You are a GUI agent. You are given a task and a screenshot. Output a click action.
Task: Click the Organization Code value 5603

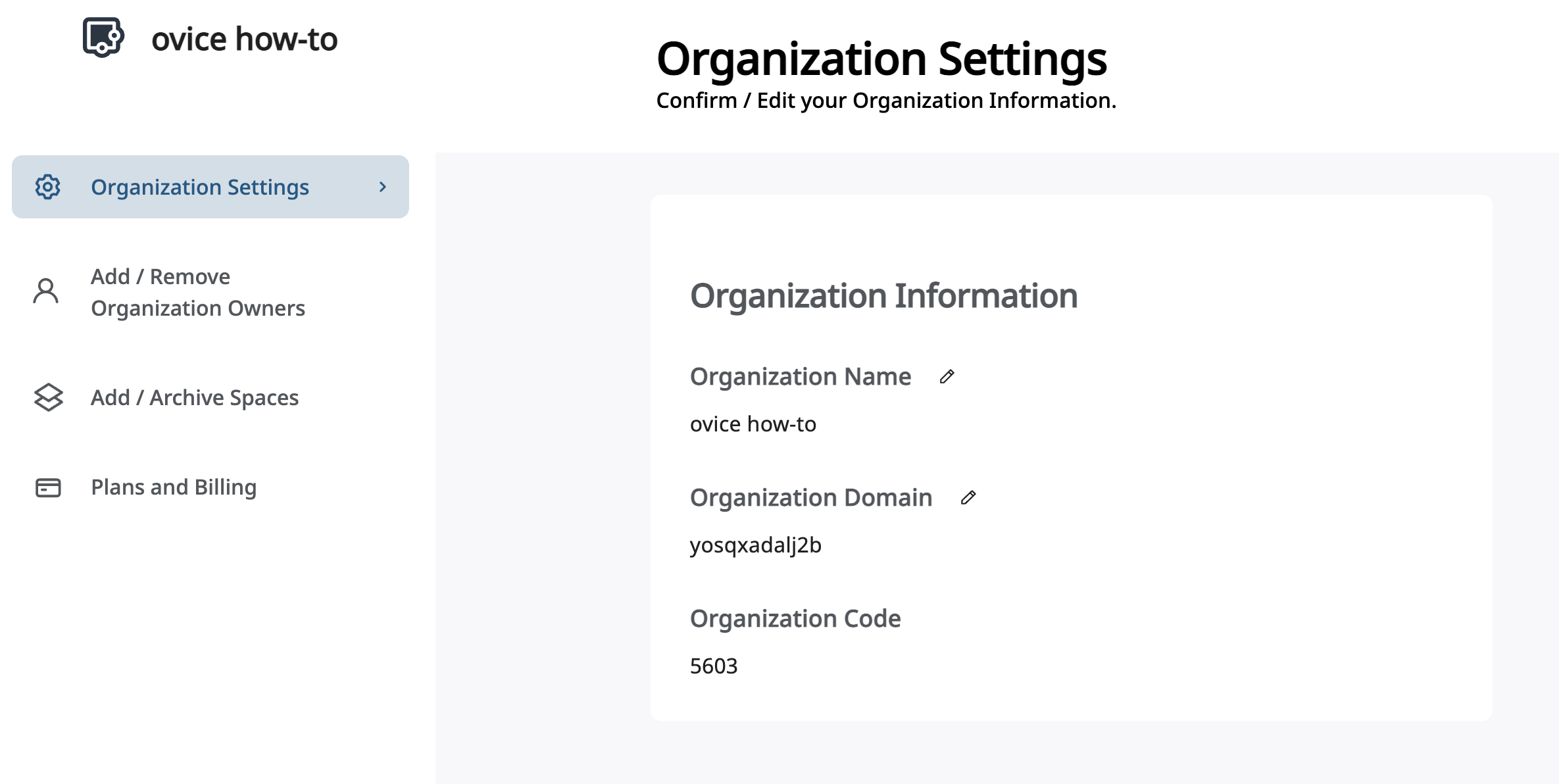coord(714,666)
